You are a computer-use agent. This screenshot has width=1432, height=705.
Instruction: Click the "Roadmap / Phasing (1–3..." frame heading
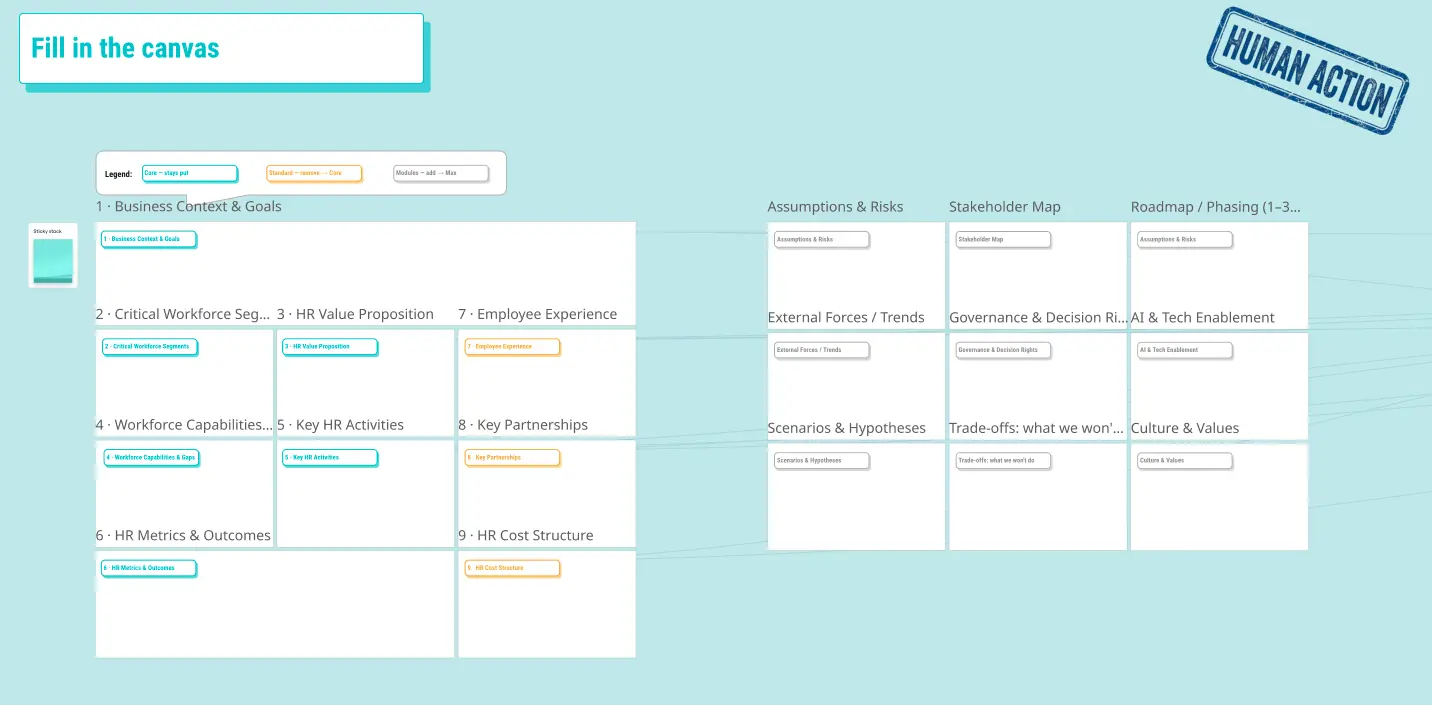[x=1216, y=207]
